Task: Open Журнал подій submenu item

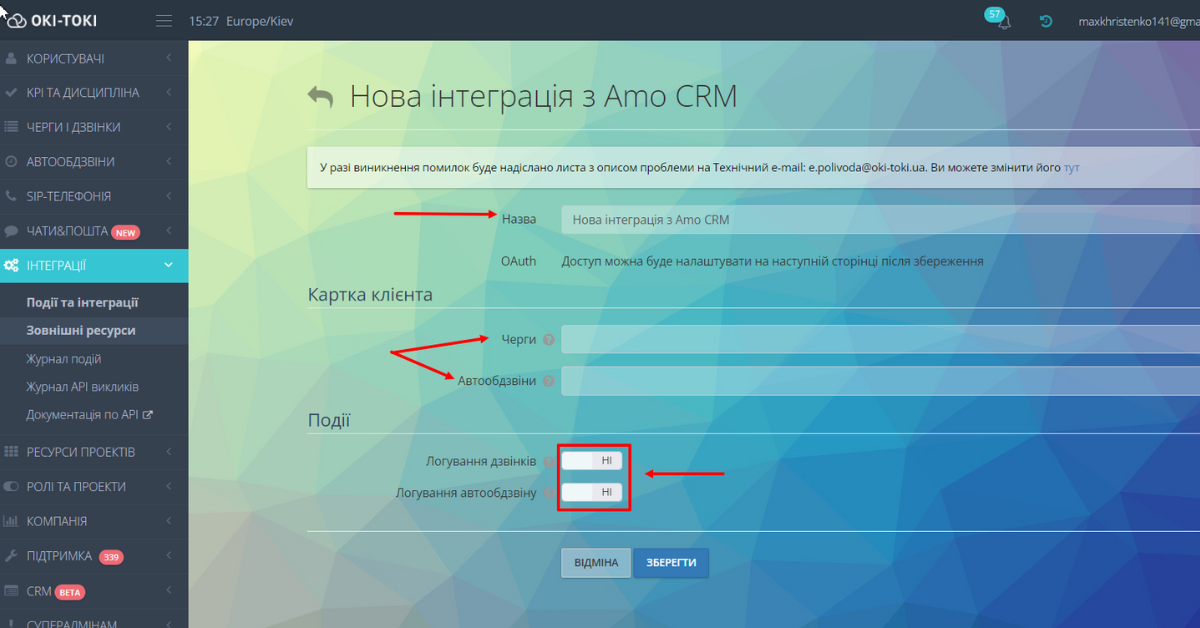Action: (64, 359)
